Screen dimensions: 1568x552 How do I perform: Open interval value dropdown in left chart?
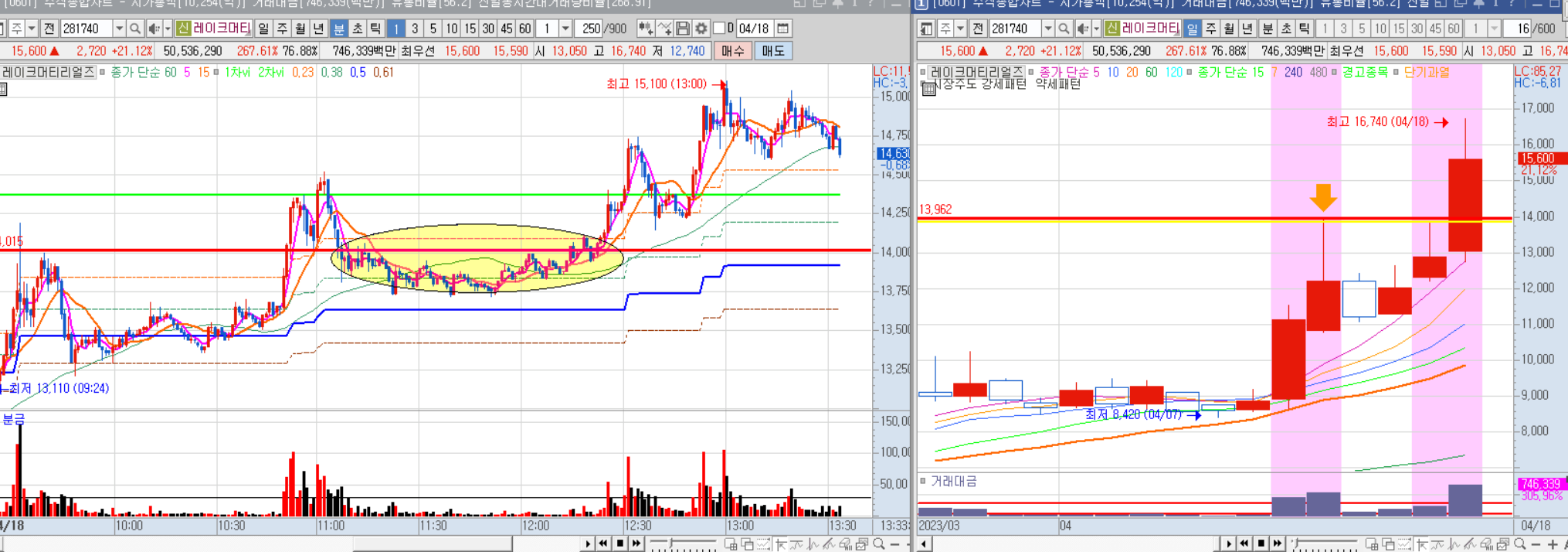[x=565, y=29]
